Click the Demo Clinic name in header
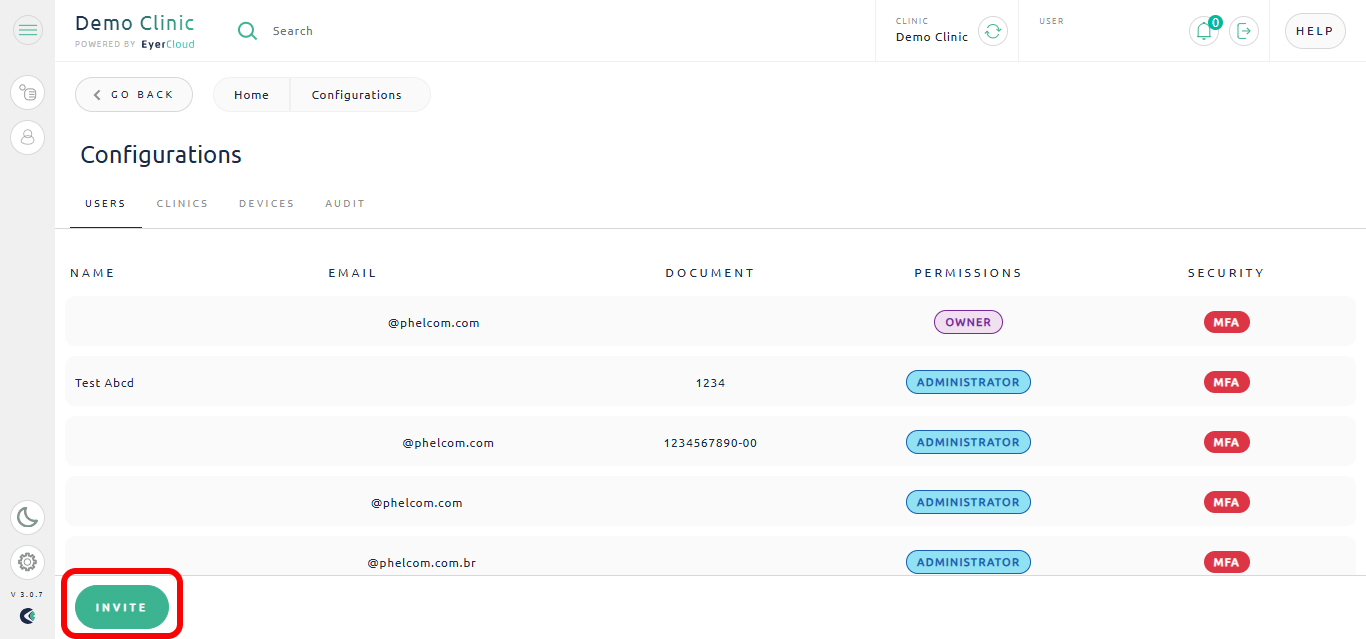 tap(932, 37)
